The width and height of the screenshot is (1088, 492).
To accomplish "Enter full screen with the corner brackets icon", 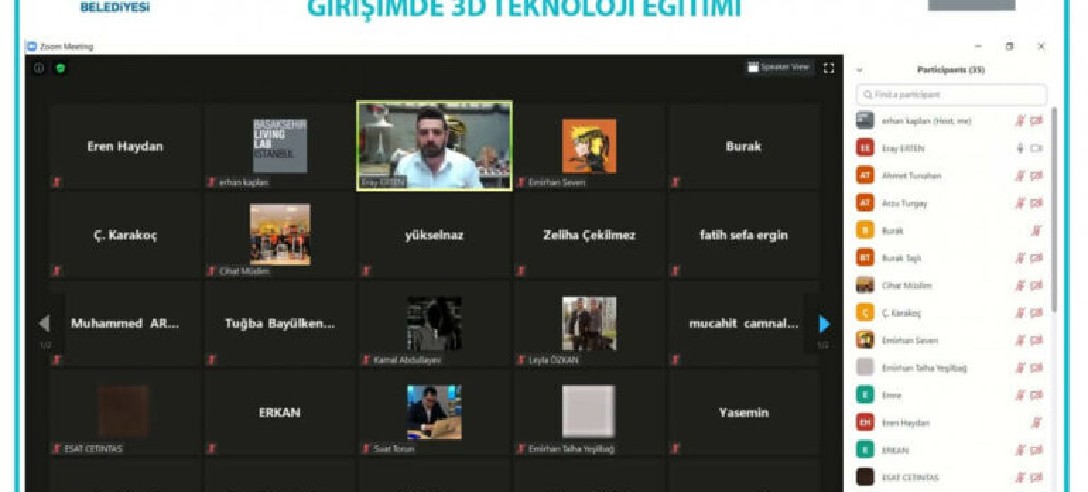I will tap(828, 67).
